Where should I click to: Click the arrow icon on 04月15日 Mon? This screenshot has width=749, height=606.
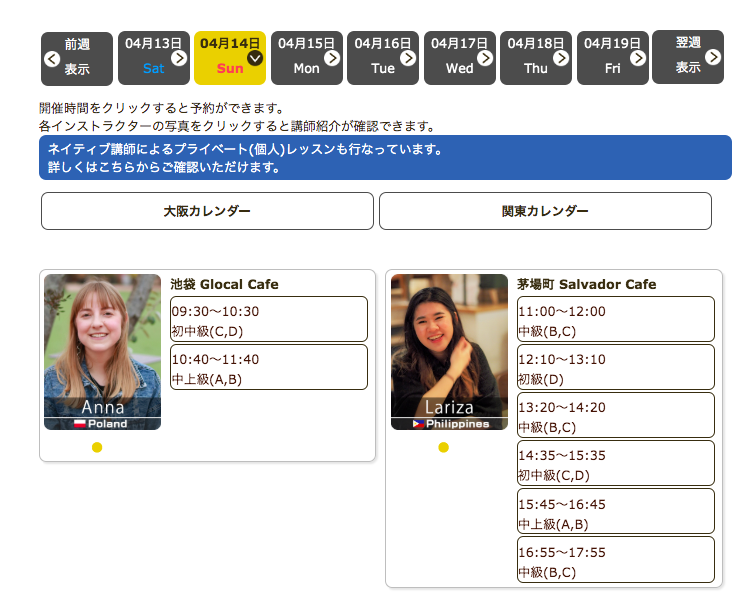coord(332,58)
